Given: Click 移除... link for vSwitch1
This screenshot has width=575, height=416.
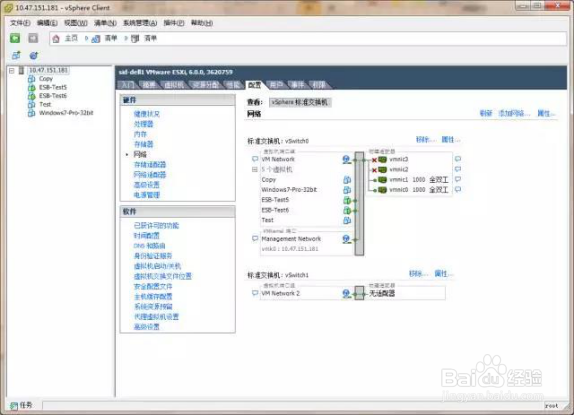Looking at the screenshot, I should [418, 274].
